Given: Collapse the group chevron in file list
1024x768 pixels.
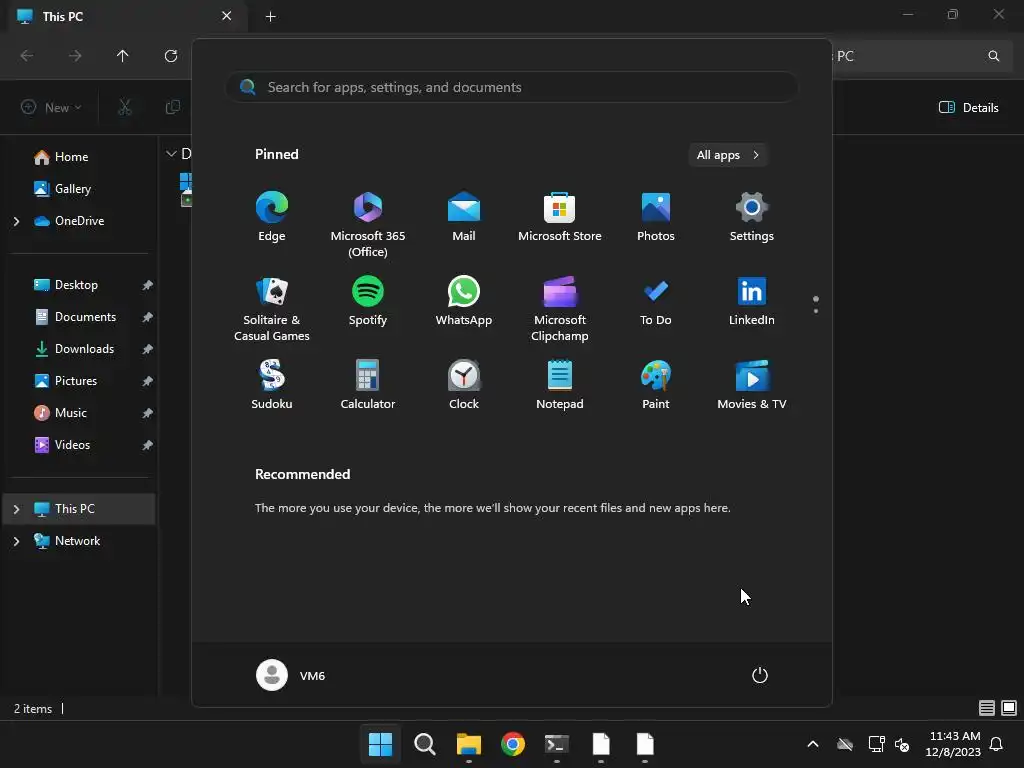Looking at the screenshot, I should [171, 154].
